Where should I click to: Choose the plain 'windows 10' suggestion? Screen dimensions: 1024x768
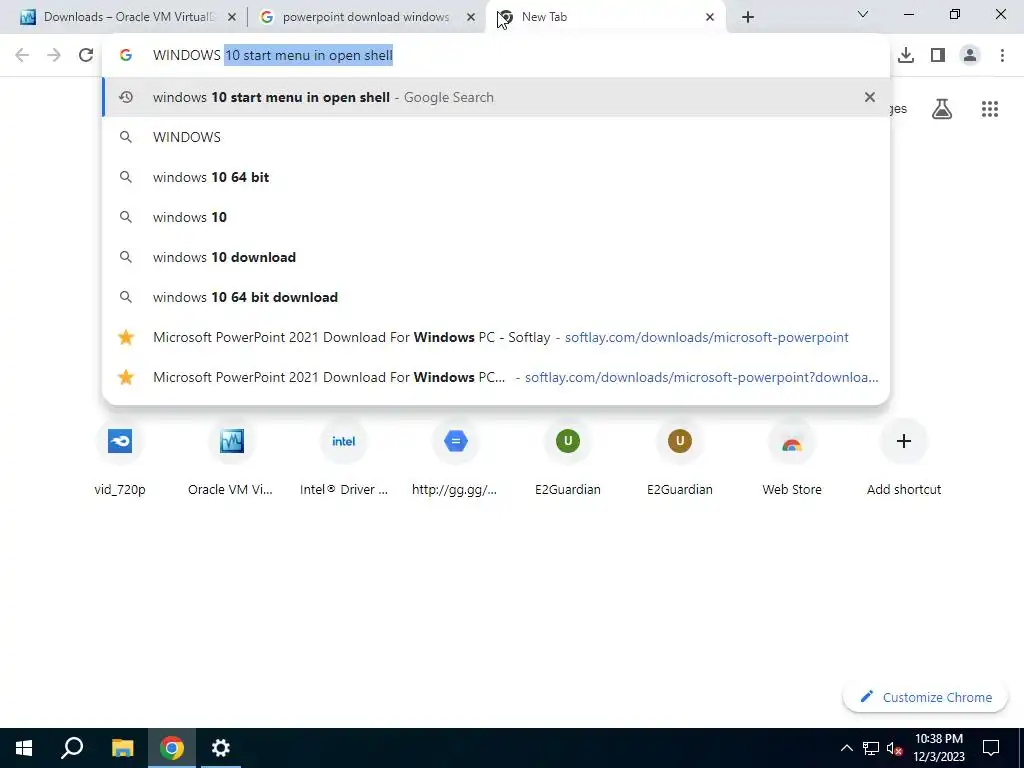pos(496,217)
